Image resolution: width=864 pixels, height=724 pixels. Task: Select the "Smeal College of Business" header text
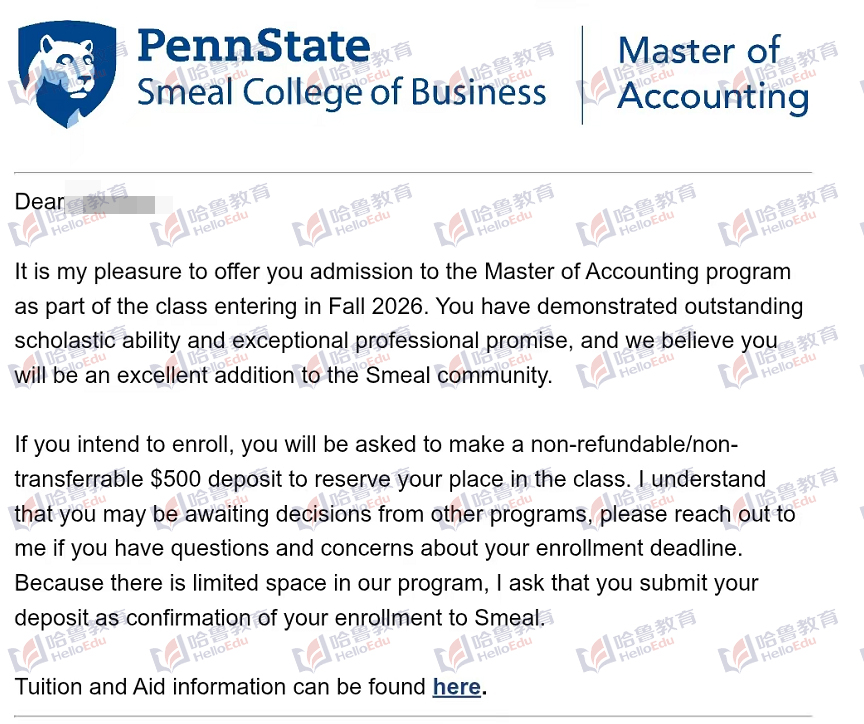click(341, 93)
